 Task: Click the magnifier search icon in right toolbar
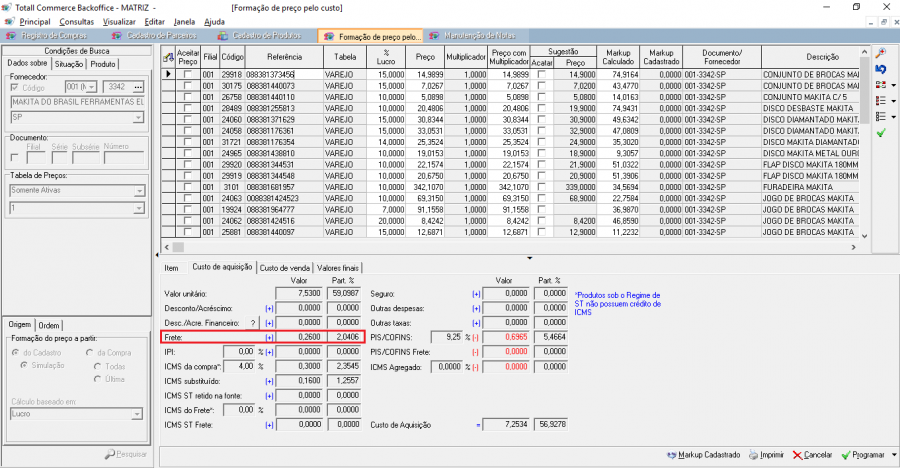tap(880, 52)
